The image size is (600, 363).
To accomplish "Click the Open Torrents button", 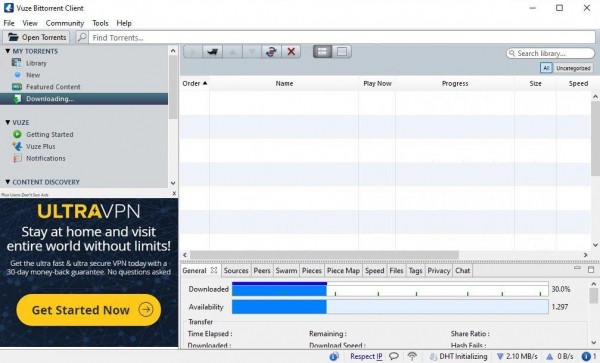I will 37,37.
